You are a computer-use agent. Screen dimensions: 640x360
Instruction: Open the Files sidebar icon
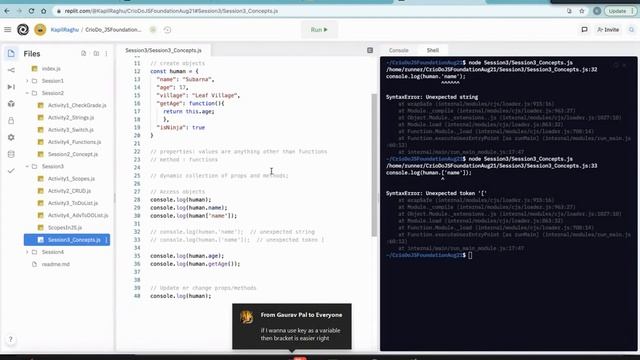[11, 53]
